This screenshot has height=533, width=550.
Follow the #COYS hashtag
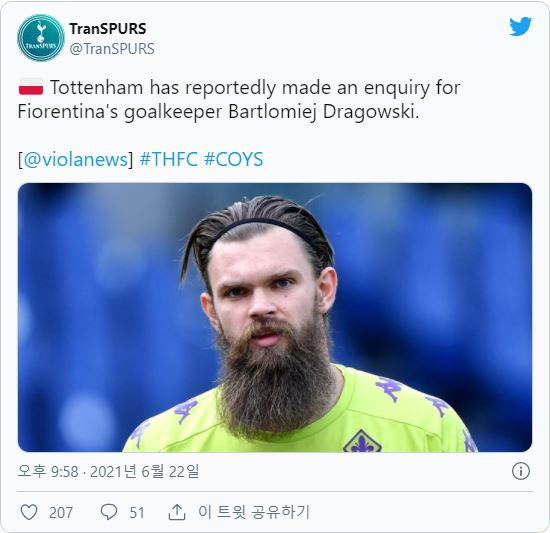coord(233,159)
